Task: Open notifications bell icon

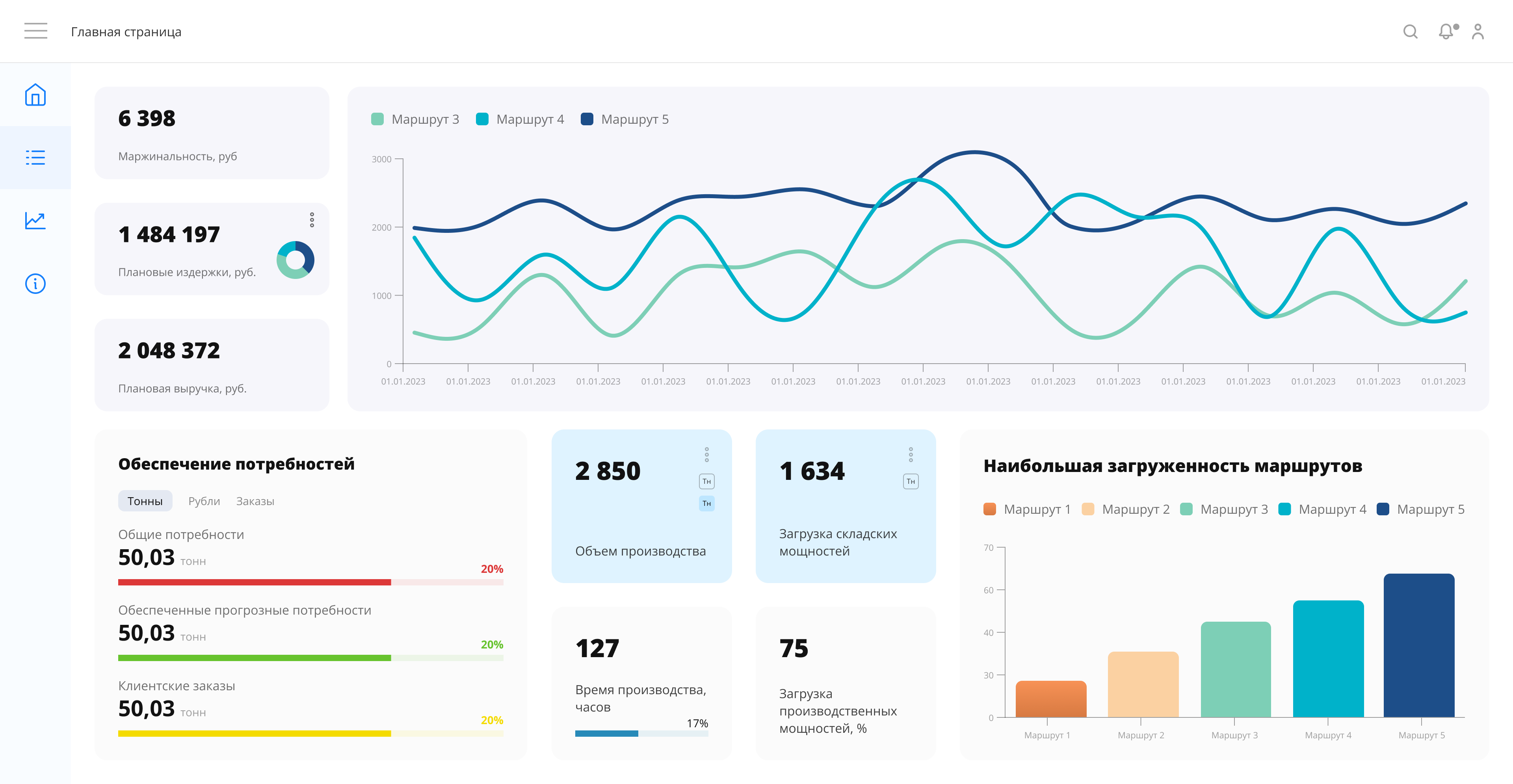Action: [x=1446, y=31]
